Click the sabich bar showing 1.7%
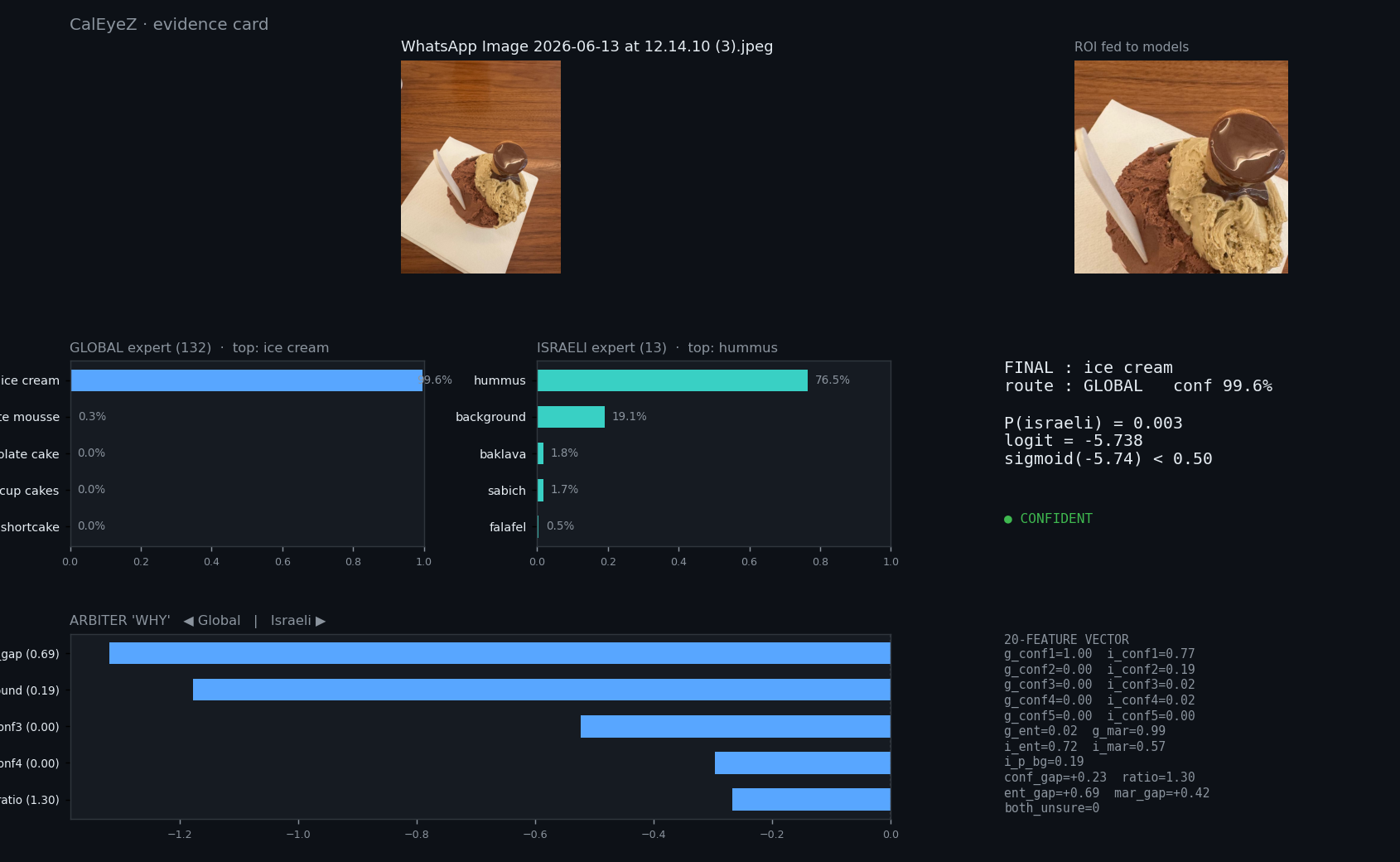Screen dimensions: 1400x862 (x=541, y=490)
